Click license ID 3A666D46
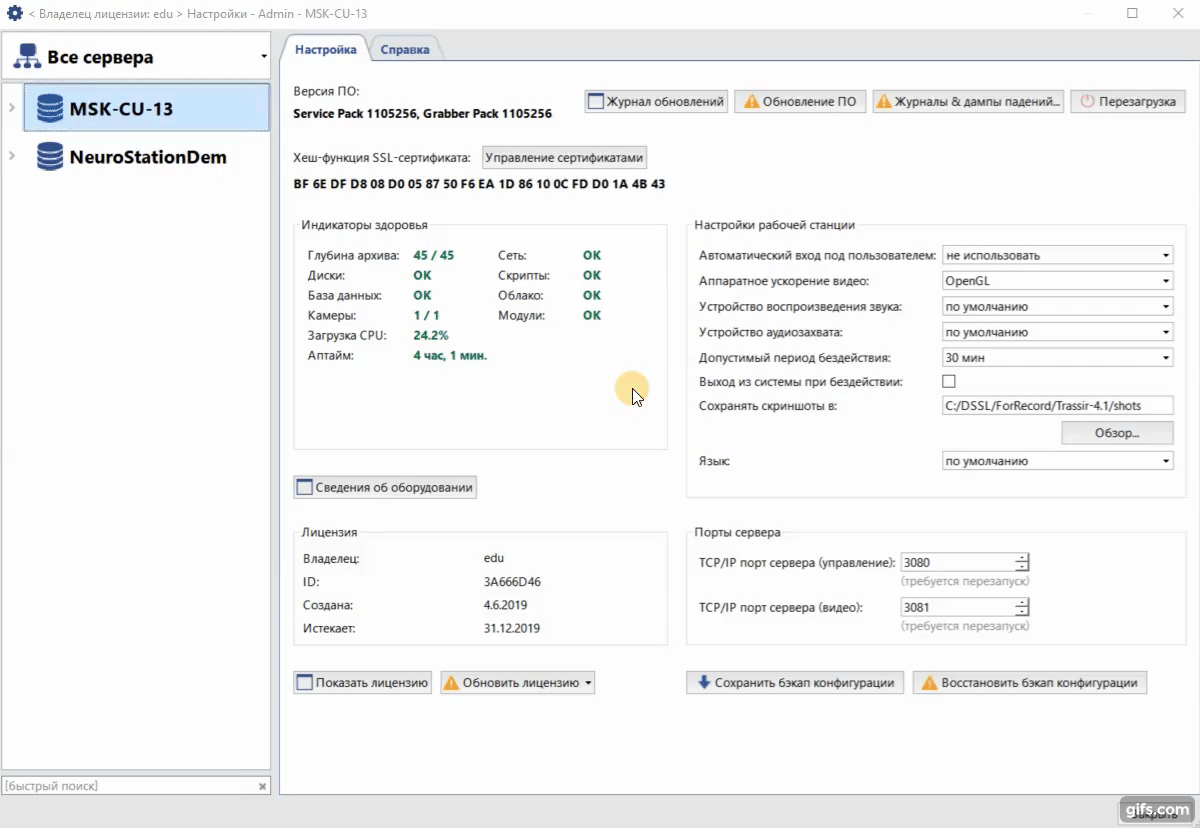 coord(512,581)
